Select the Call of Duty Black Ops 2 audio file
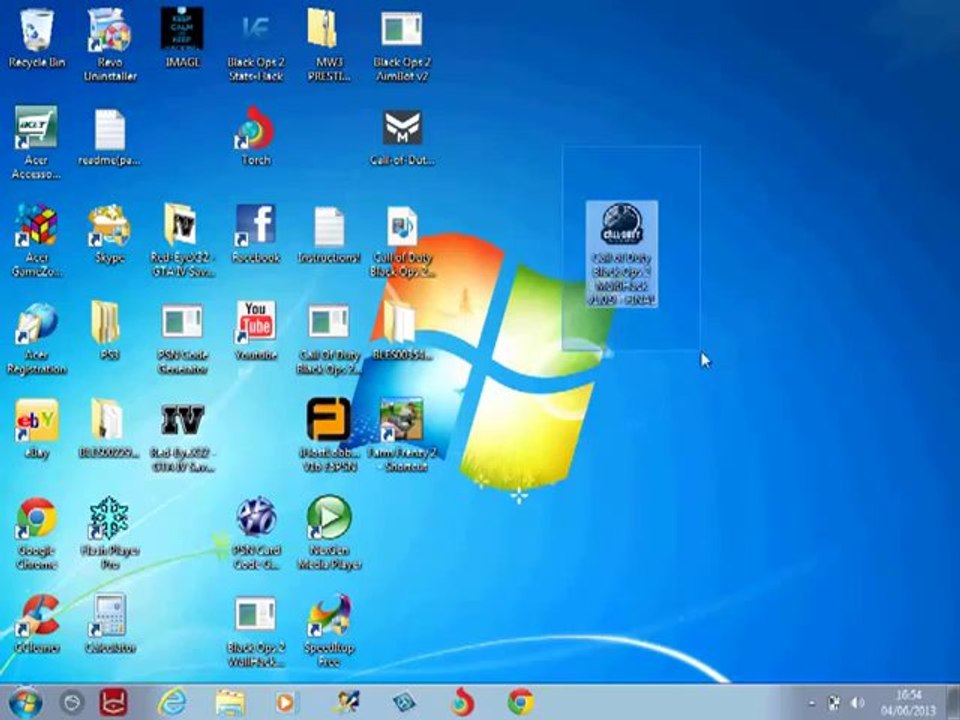 point(402,240)
